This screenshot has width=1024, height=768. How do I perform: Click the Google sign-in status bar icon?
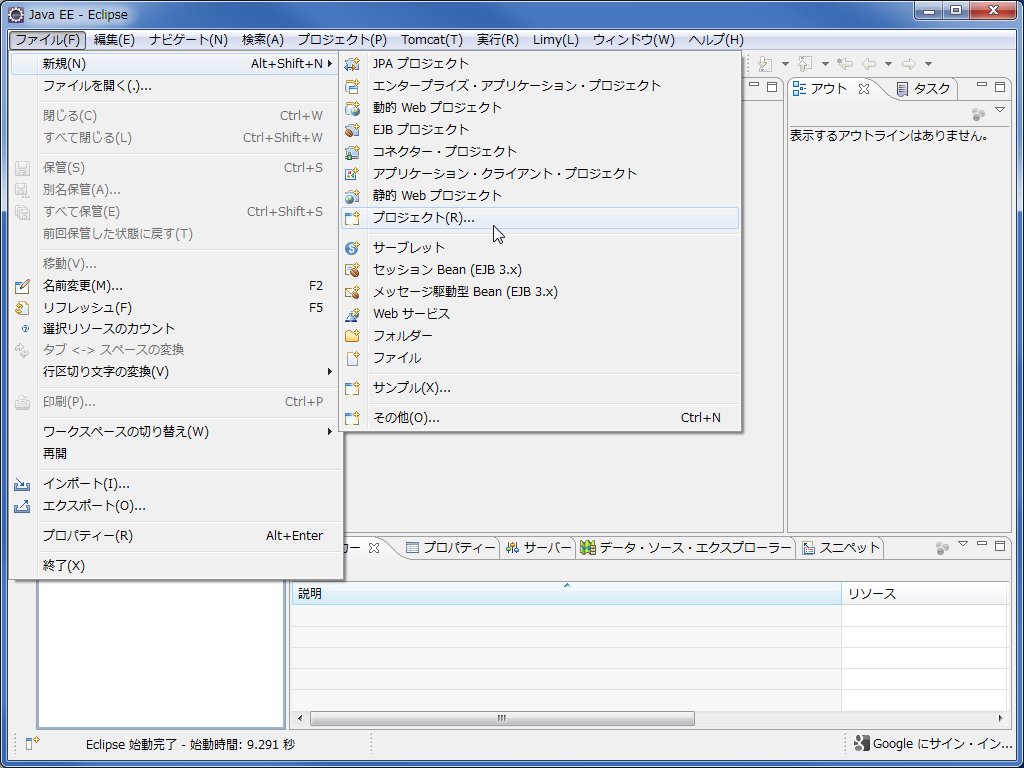coord(862,743)
